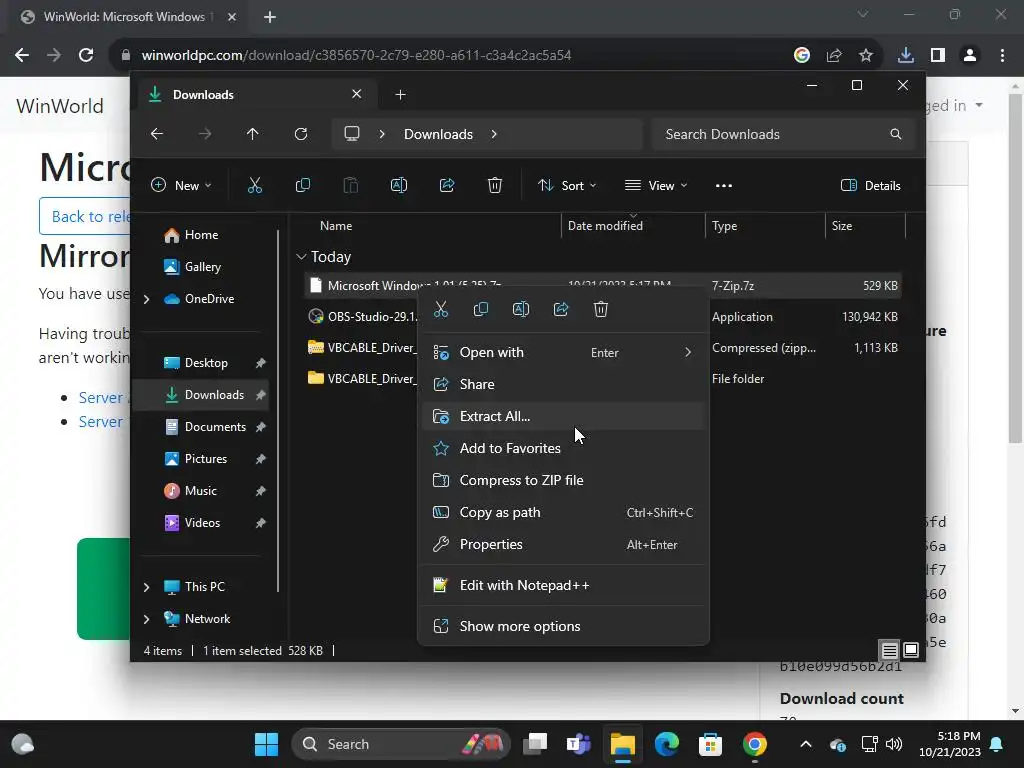The image size is (1024, 768).
Task: Open Explorer's See more options ellipsis
Action: pos(724,185)
